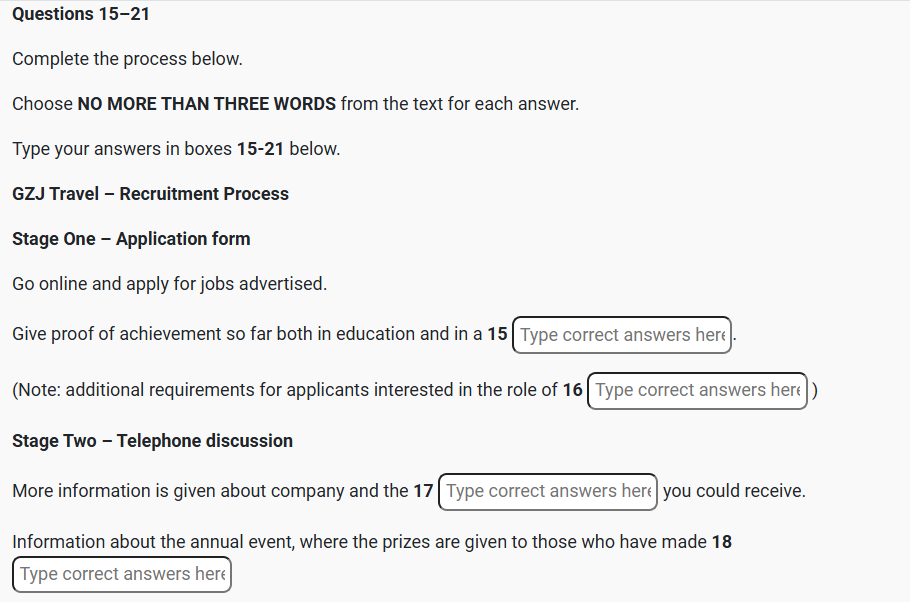The image size is (910, 602).
Task: Click the "Go online and apply for jobs" sentence
Action: [169, 284]
